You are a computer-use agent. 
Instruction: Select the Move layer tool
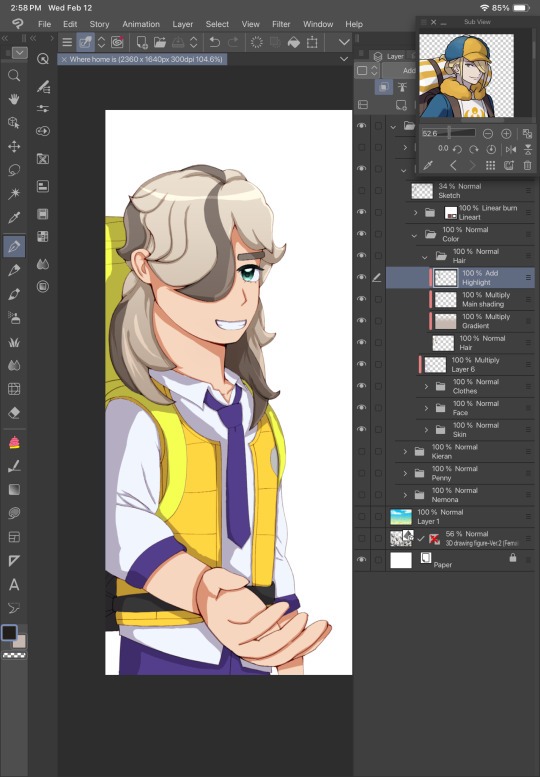click(14, 147)
